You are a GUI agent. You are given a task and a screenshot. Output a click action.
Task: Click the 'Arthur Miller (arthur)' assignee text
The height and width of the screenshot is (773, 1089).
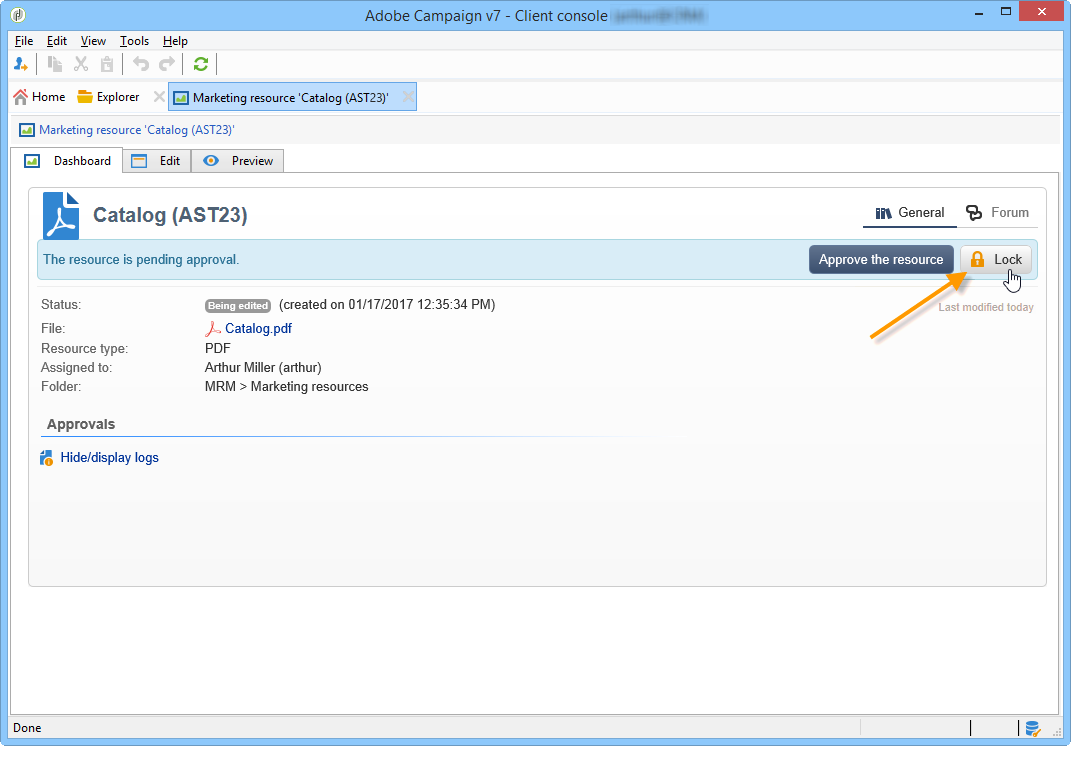tap(263, 367)
